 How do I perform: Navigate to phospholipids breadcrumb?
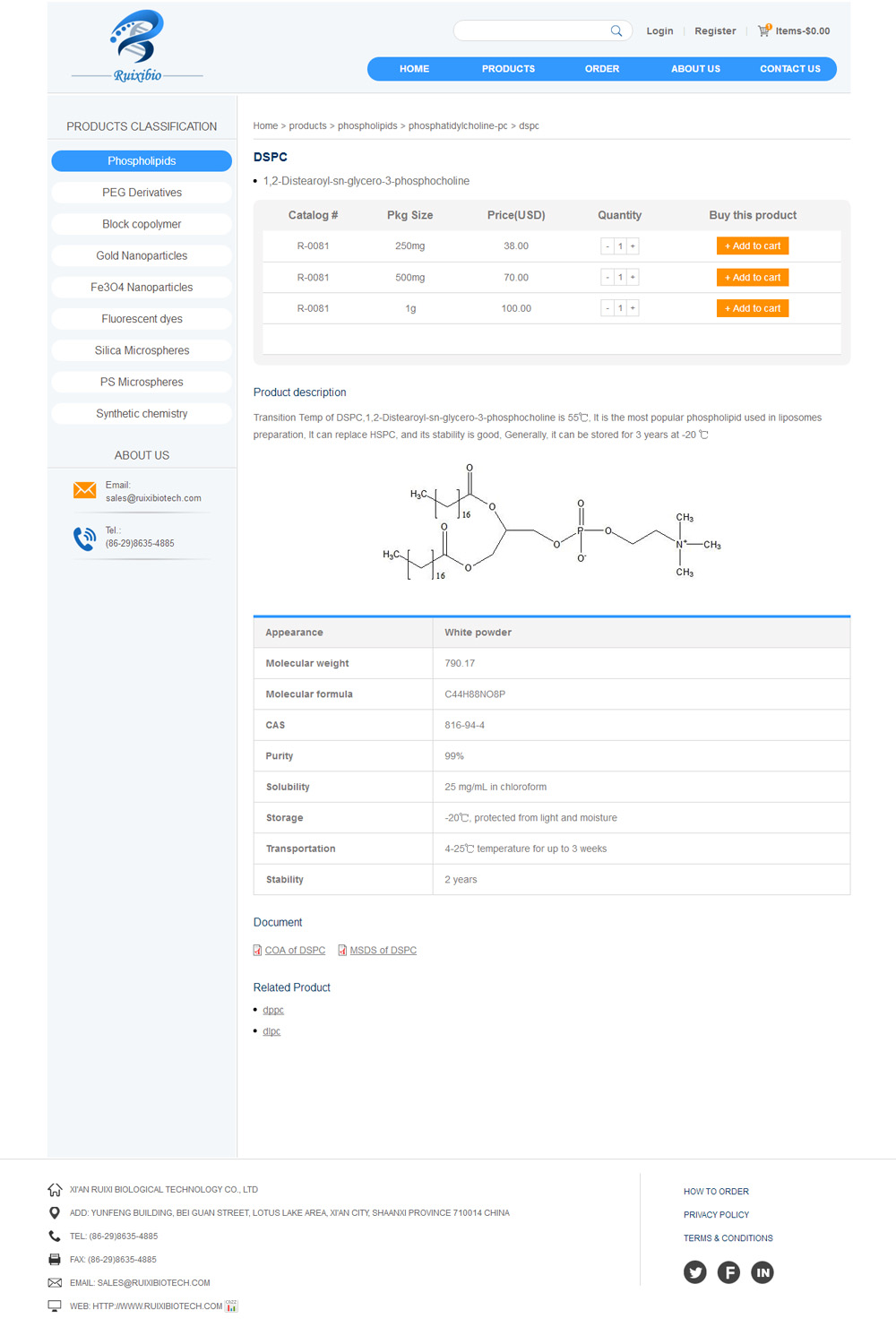click(367, 126)
